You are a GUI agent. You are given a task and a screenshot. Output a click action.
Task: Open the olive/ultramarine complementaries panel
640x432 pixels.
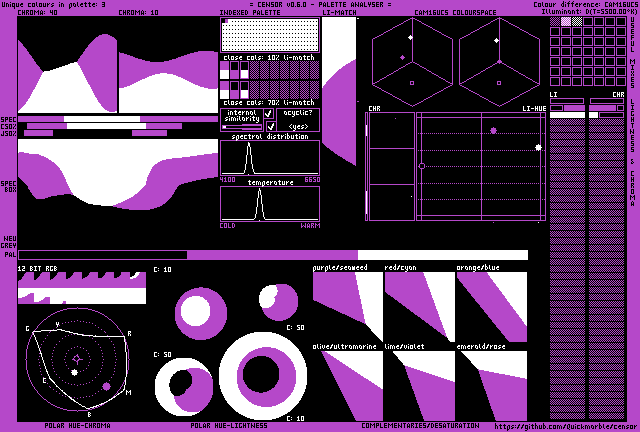click(348, 385)
